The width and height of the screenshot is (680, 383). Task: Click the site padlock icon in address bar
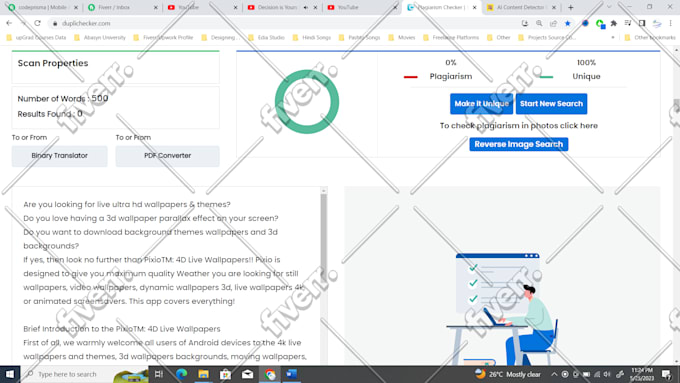coord(55,23)
